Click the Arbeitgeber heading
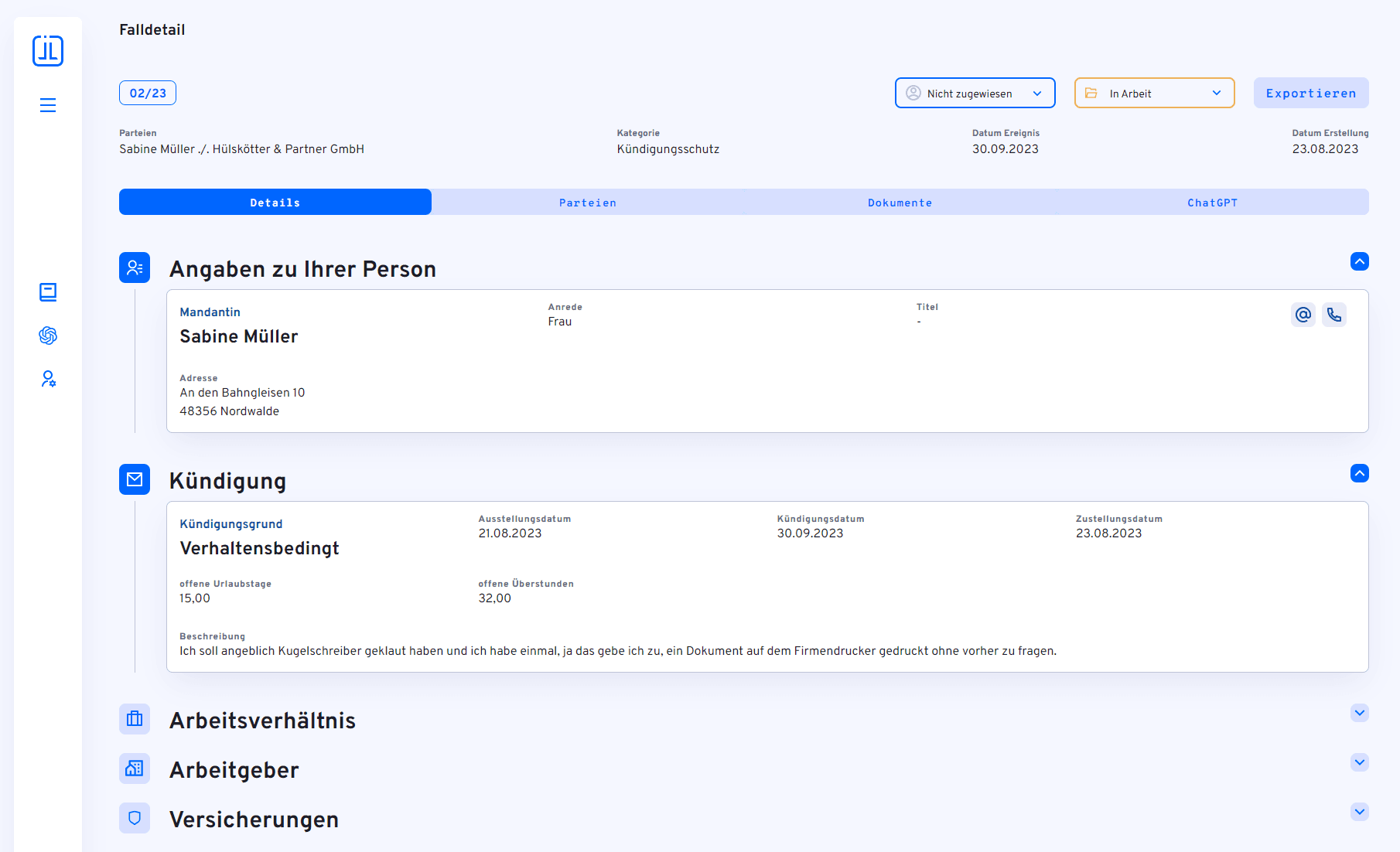Screen dimensions: 1400x852 [x=234, y=770]
